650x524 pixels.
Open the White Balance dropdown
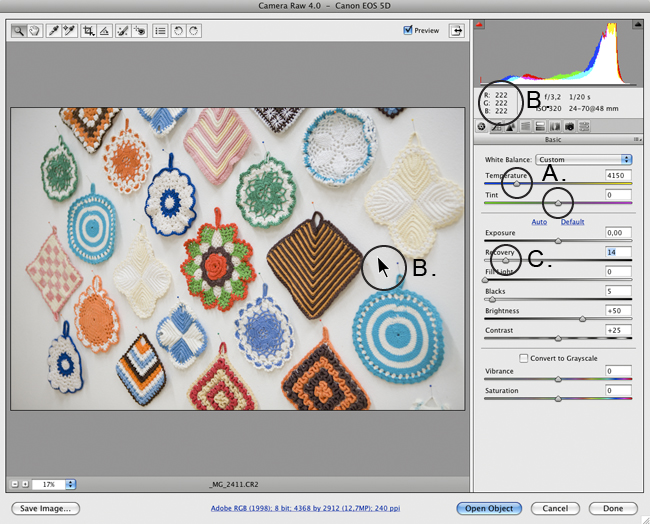pos(583,159)
